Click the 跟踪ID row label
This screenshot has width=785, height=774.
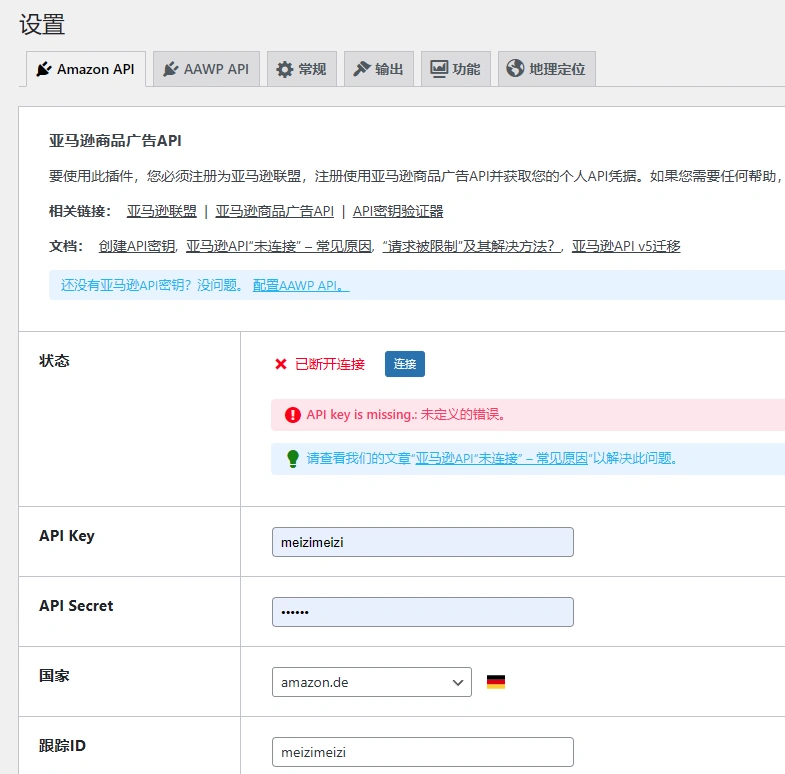62,746
